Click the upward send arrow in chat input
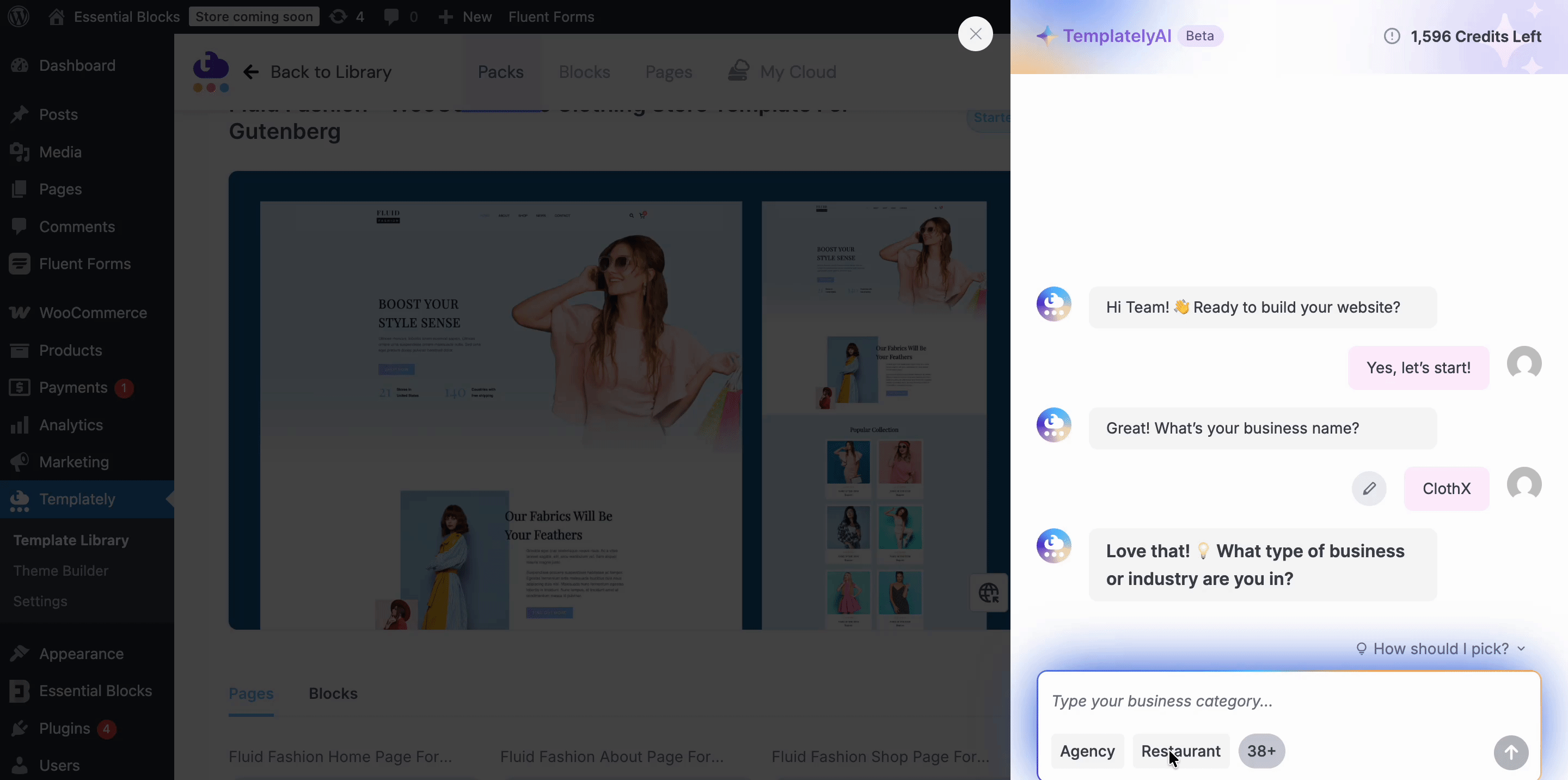The height and width of the screenshot is (780, 1568). pyautogui.click(x=1511, y=753)
